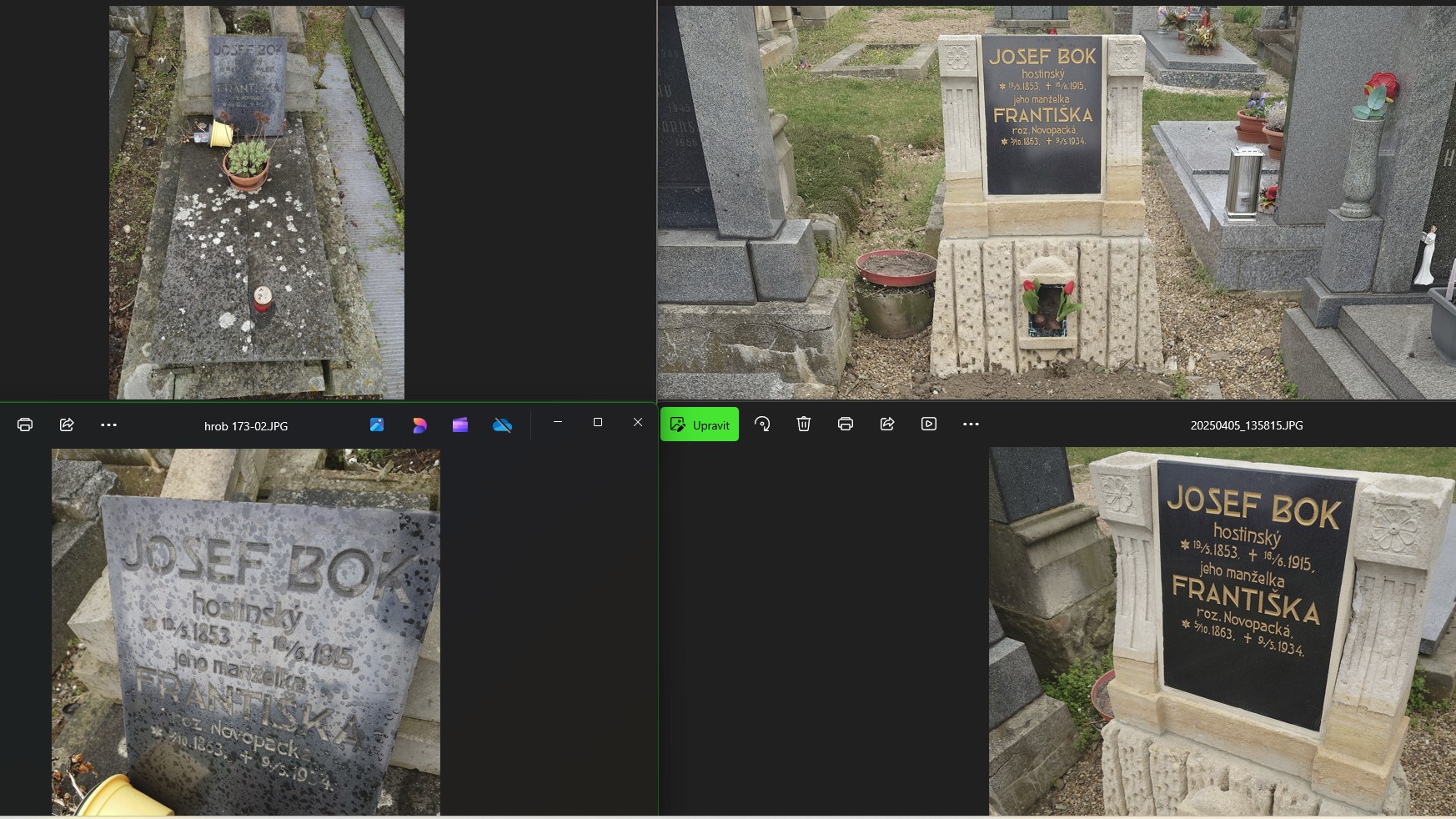Click the lichen-covered grave slab photo

(x=257, y=202)
